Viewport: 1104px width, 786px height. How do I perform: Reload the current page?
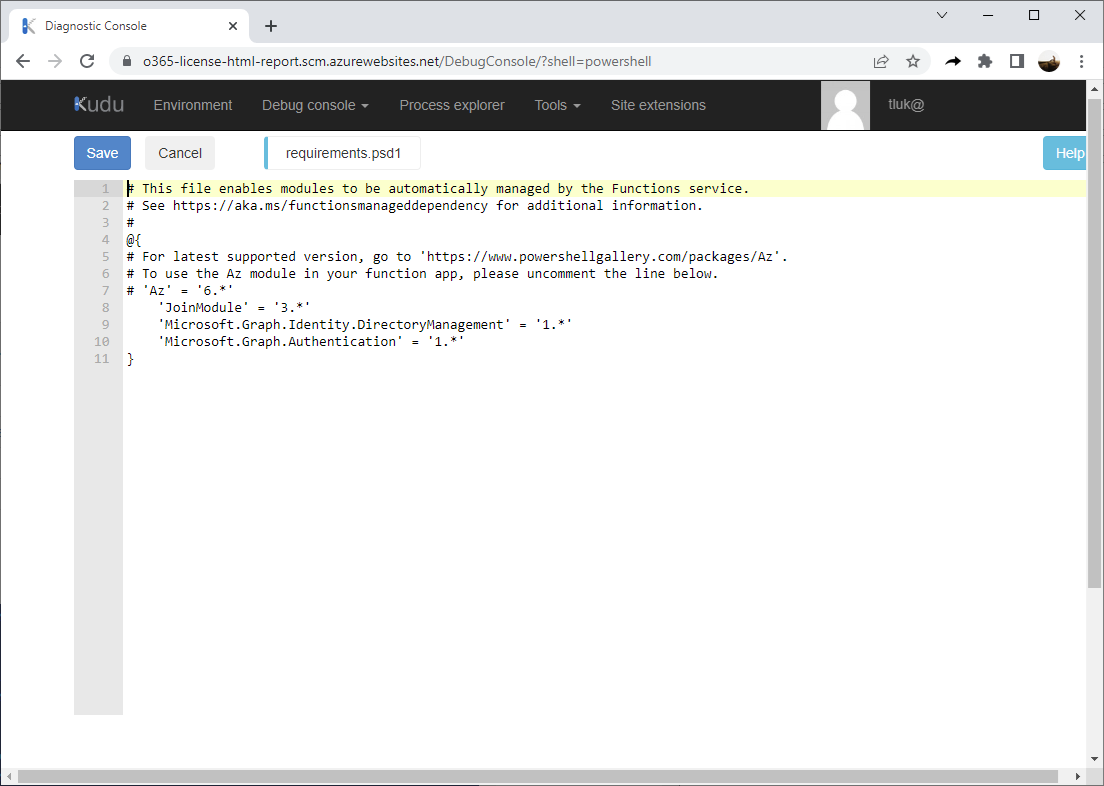point(87,61)
